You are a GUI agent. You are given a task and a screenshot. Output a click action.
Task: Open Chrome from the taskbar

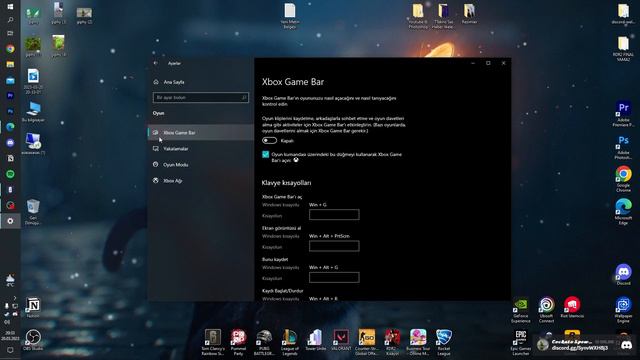[x=10, y=49]
